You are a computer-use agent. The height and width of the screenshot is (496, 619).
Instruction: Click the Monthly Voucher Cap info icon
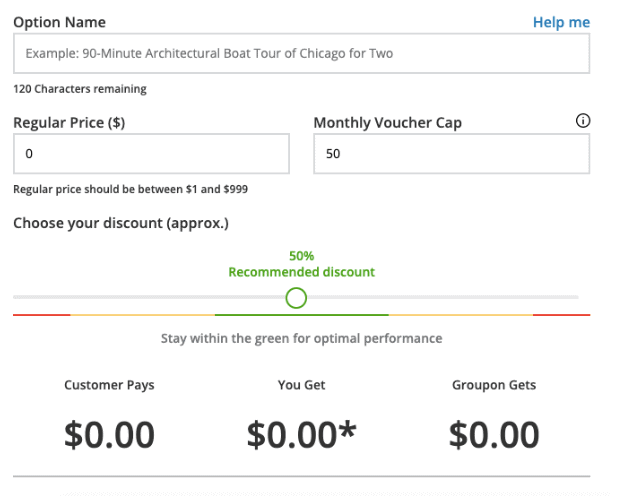click(583, 120)
